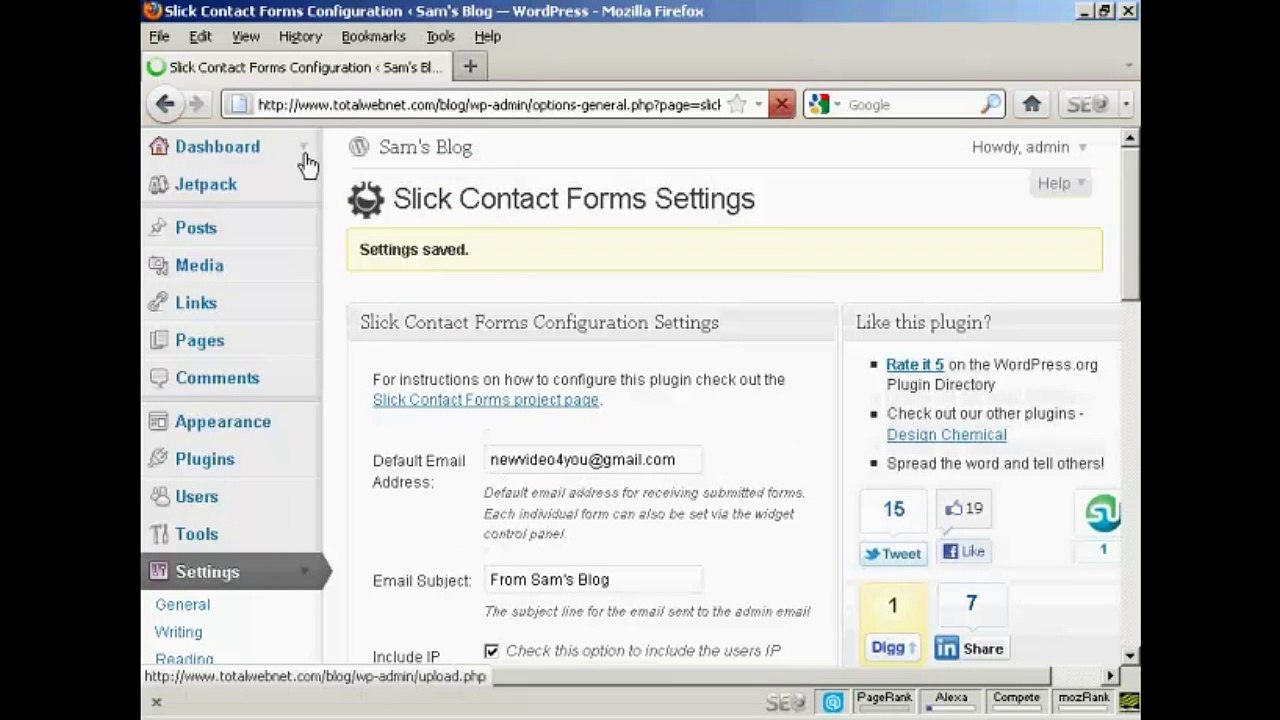Viewport: 1280px width, 720px height.
Task: Stop loading with the red X button
Action: click(782, 104)
